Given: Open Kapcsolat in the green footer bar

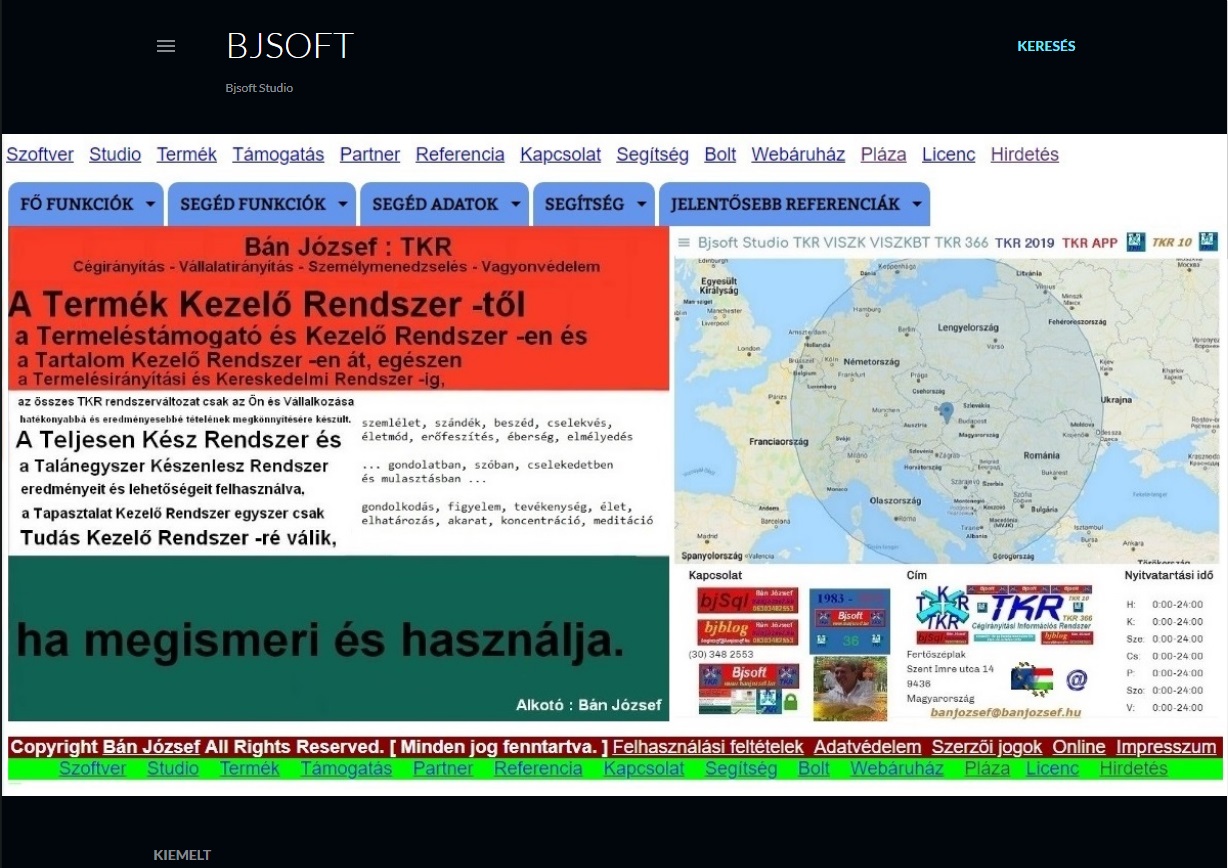Looking at the screenshot, I should pyautogui.click(x=644, y=769).
